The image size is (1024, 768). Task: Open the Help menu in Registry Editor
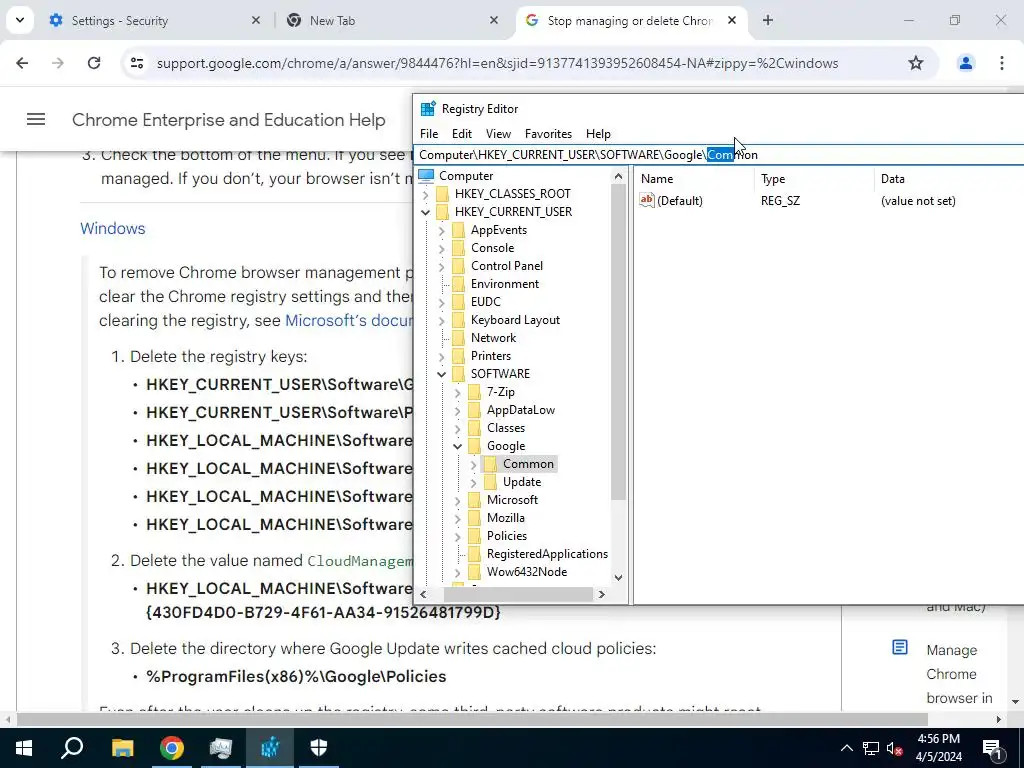pyautogui.click(x=598, y=134)
